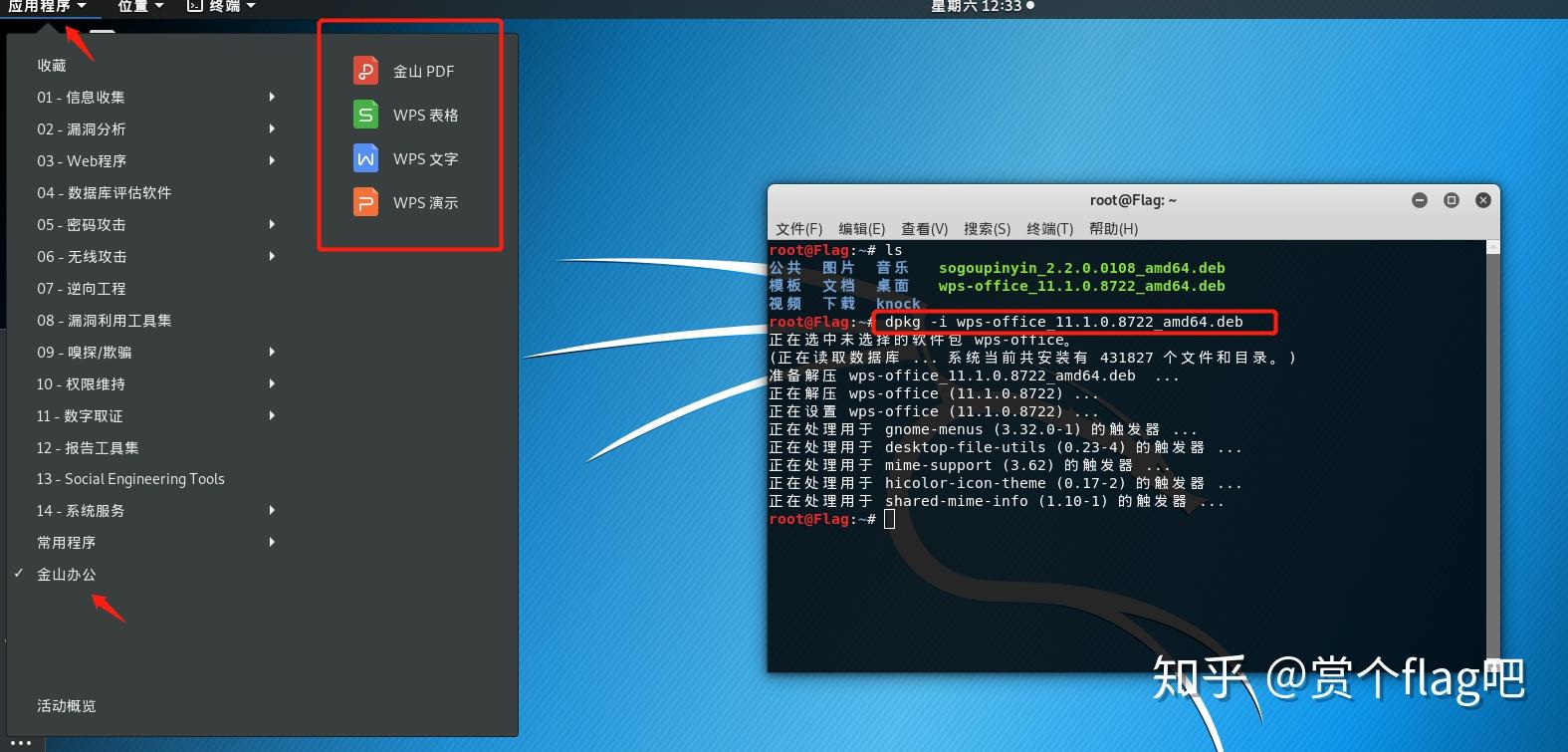Open terminal 文件(F) menu
Viewport: 1568px width, 752px height.
click(799, 228)
